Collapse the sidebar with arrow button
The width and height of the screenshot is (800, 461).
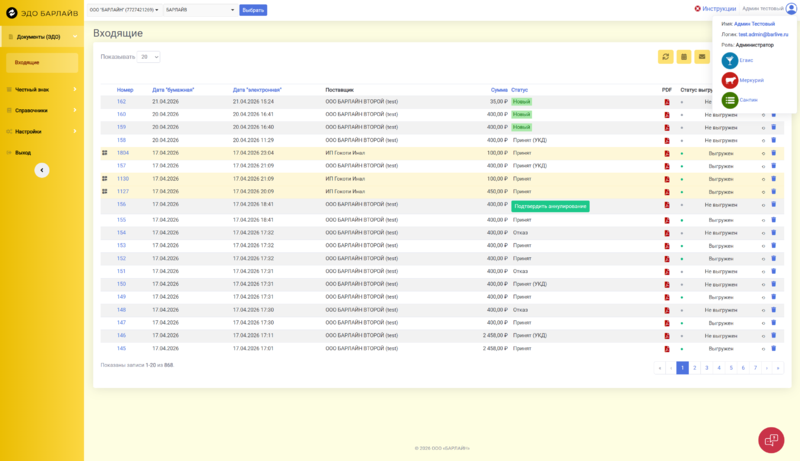(x=42, y=170)
